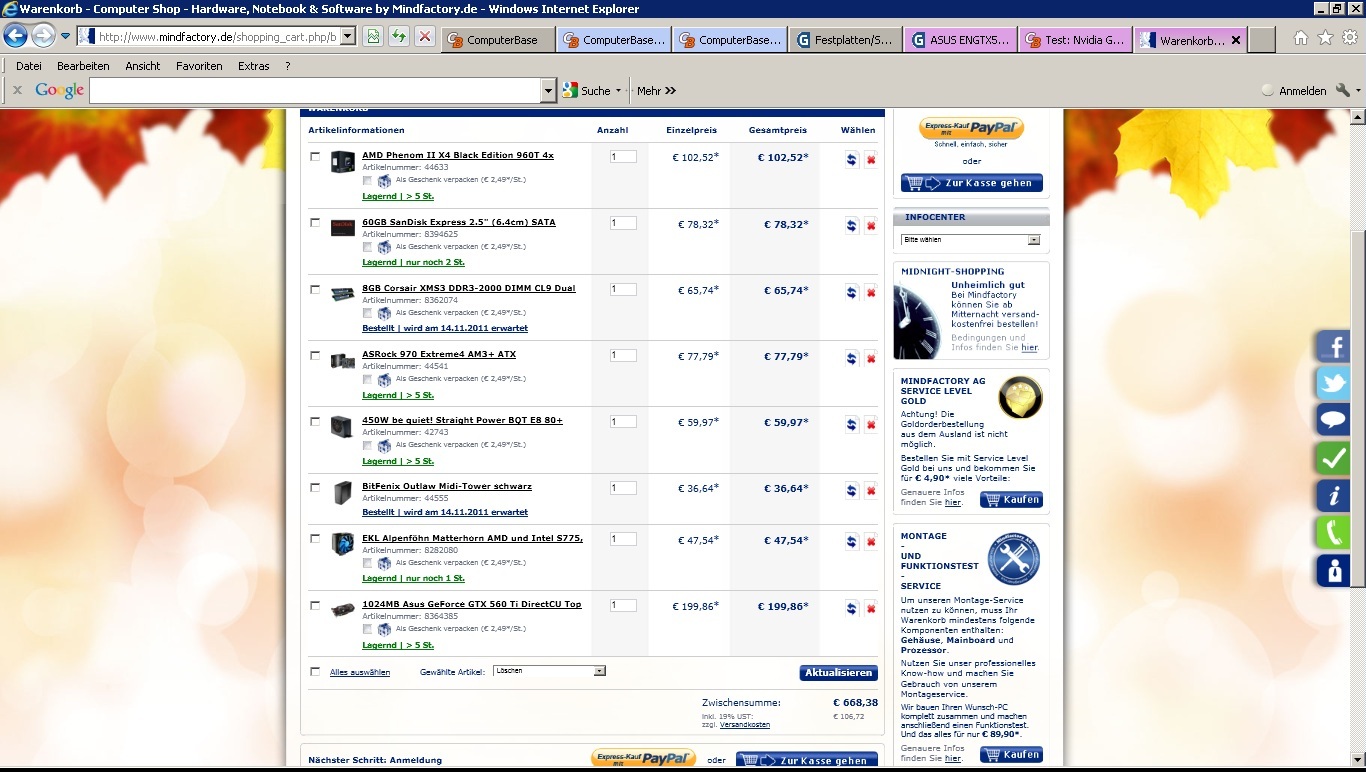The height and width of the screenshot is (772, 1366).
Task: Open the Bearbeiten menu
Action: [x=83, y=66]
